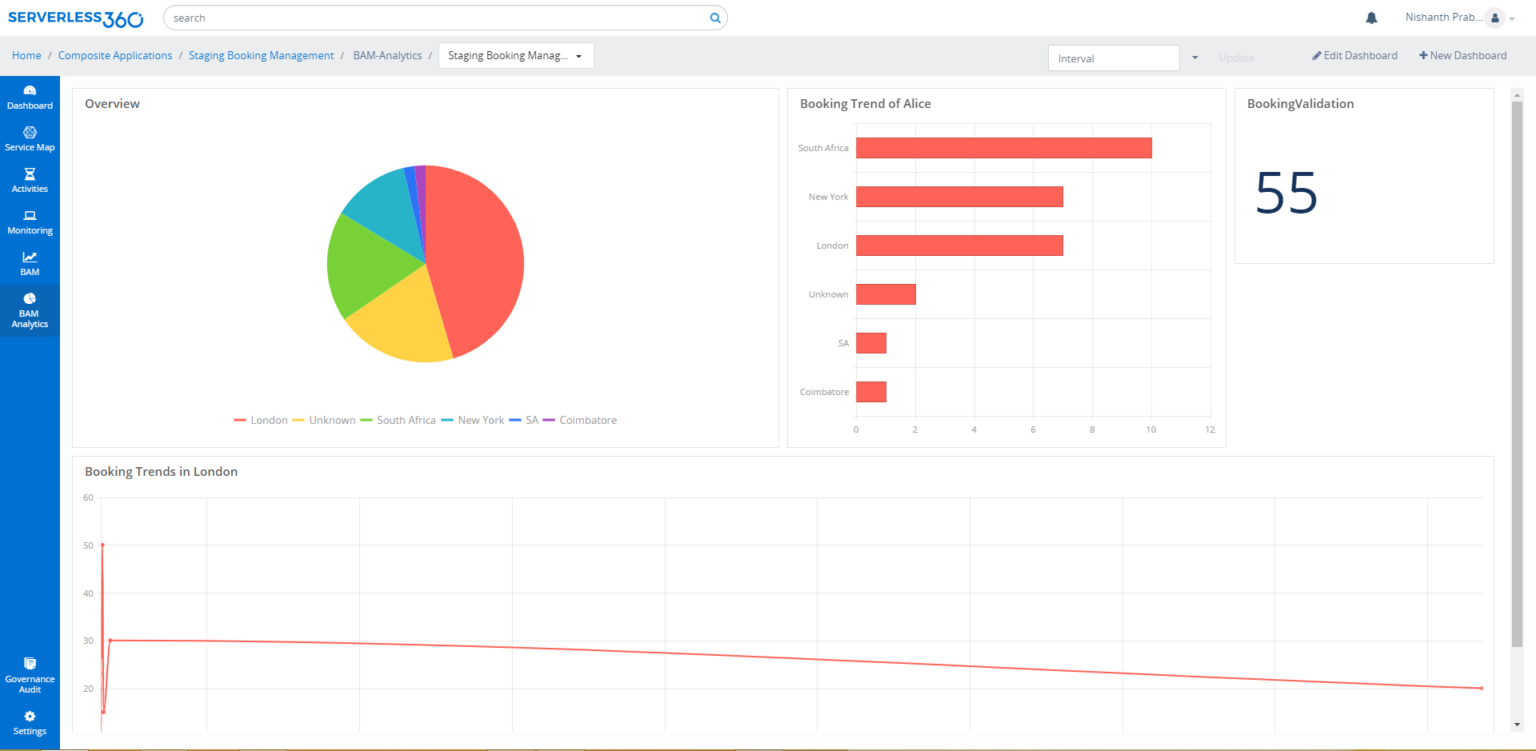
Task: Navigate to BAM-Analytics breadcrumb
Action: 387,55
